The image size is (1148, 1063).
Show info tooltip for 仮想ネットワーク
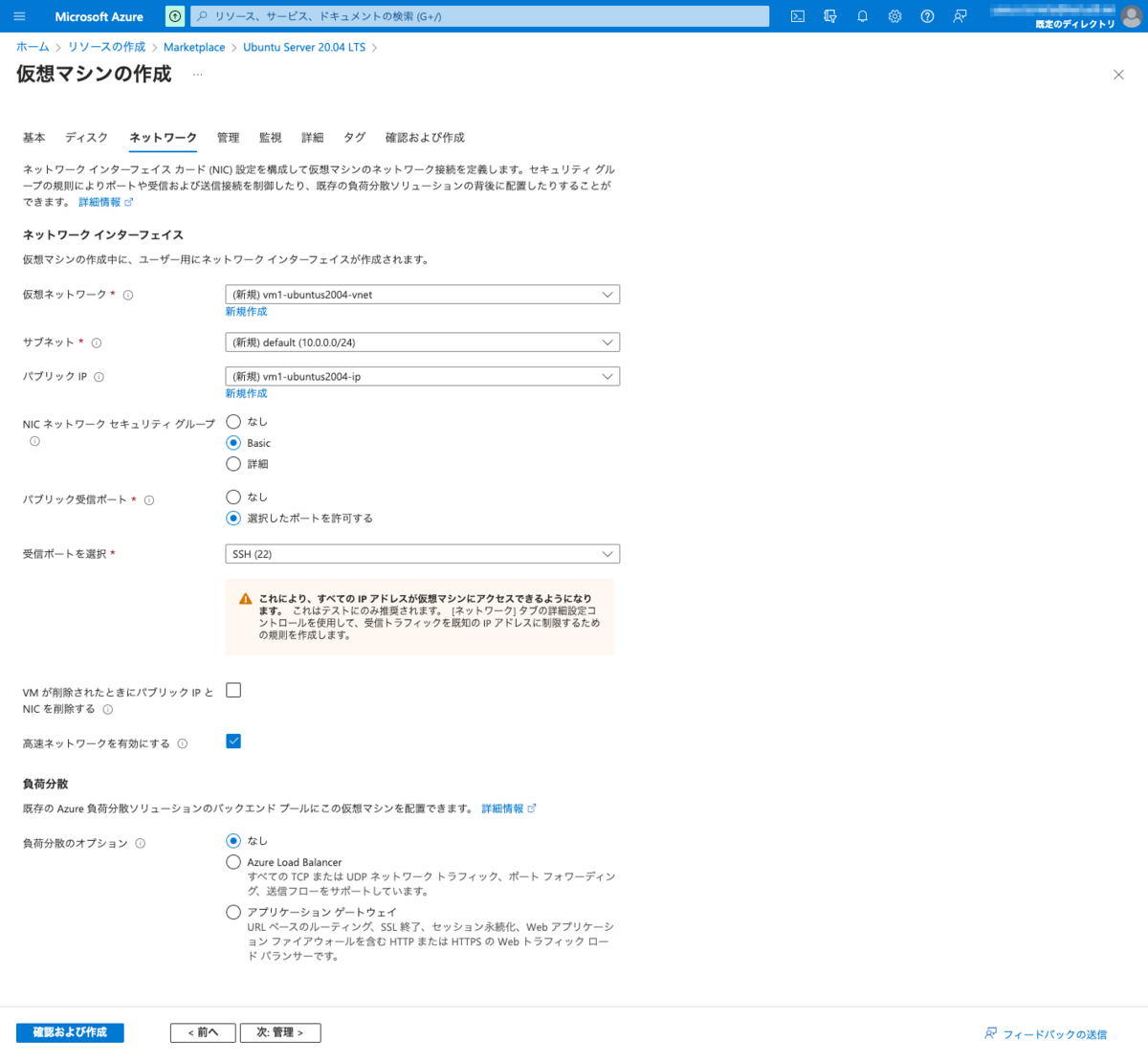coord(128,295)
